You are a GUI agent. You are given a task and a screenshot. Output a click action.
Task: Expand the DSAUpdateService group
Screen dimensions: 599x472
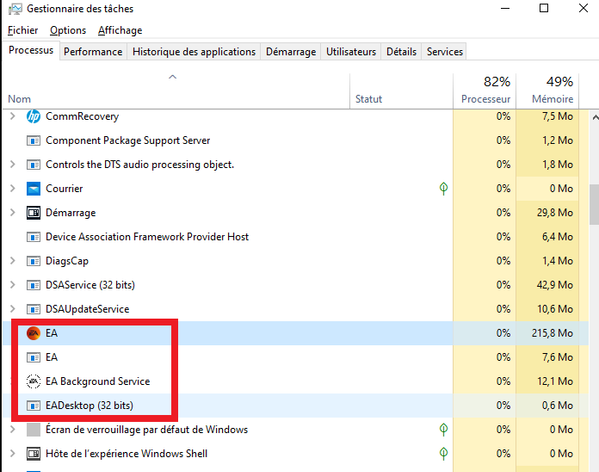pyautogui.click(x=13, y=309)
